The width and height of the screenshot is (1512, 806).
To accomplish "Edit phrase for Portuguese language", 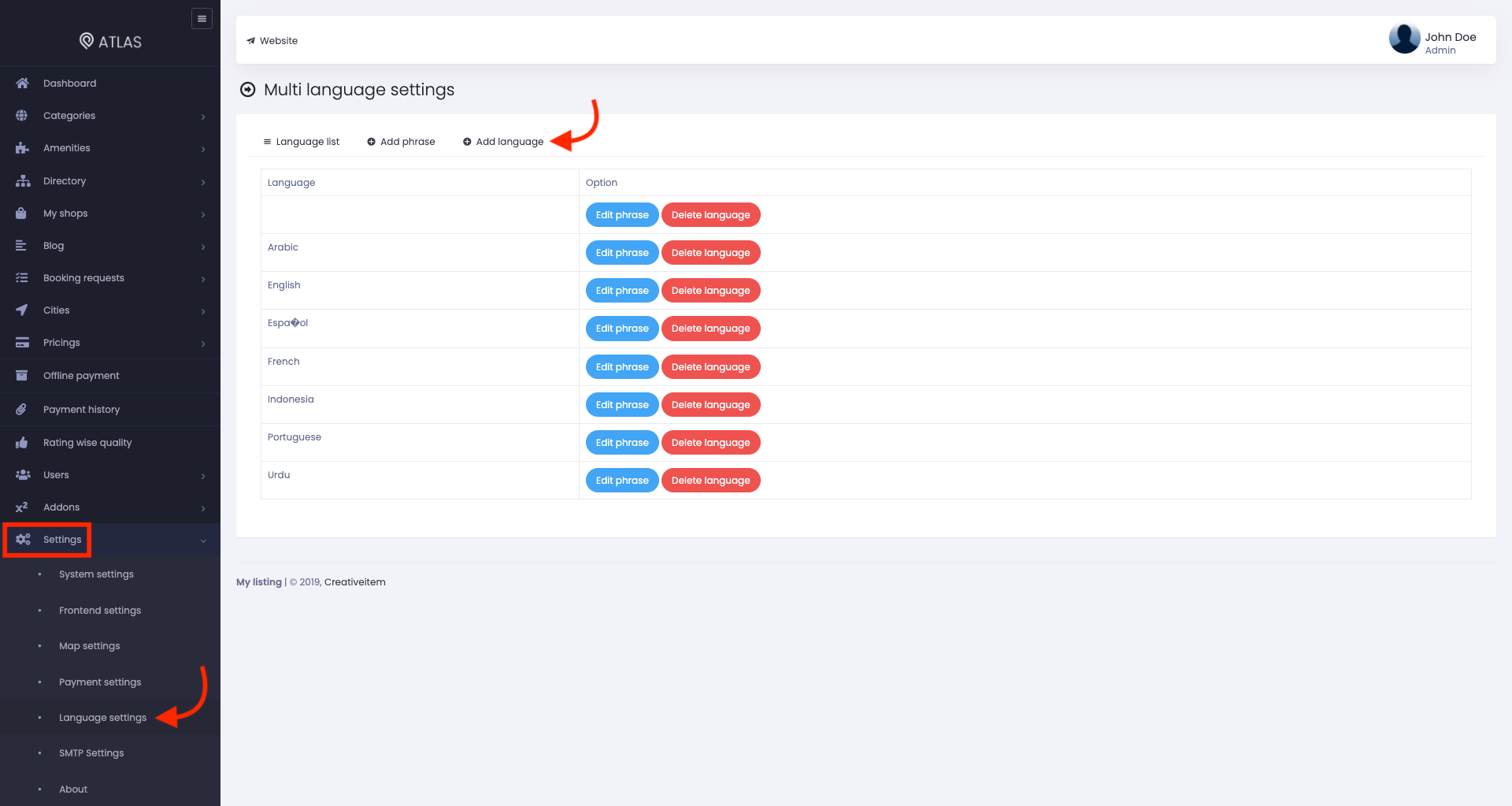I will (x=622, y=443).
